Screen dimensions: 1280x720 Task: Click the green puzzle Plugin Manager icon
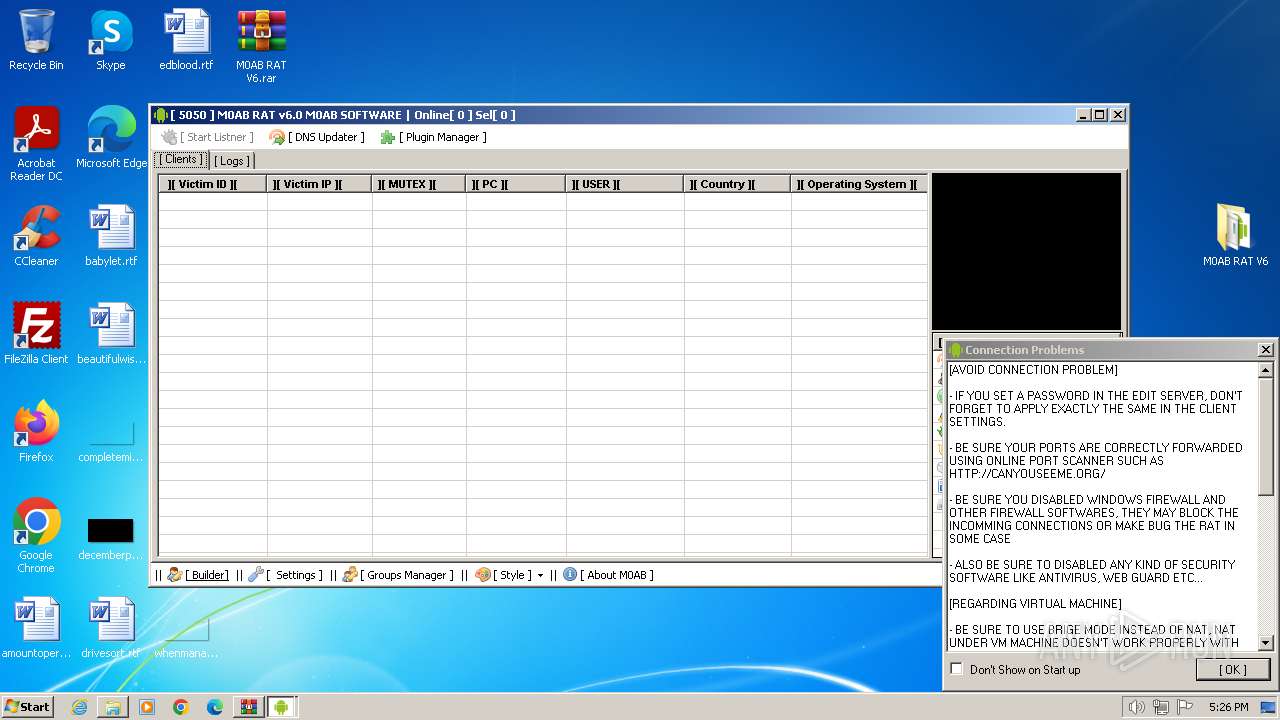(x=388, y=137)
